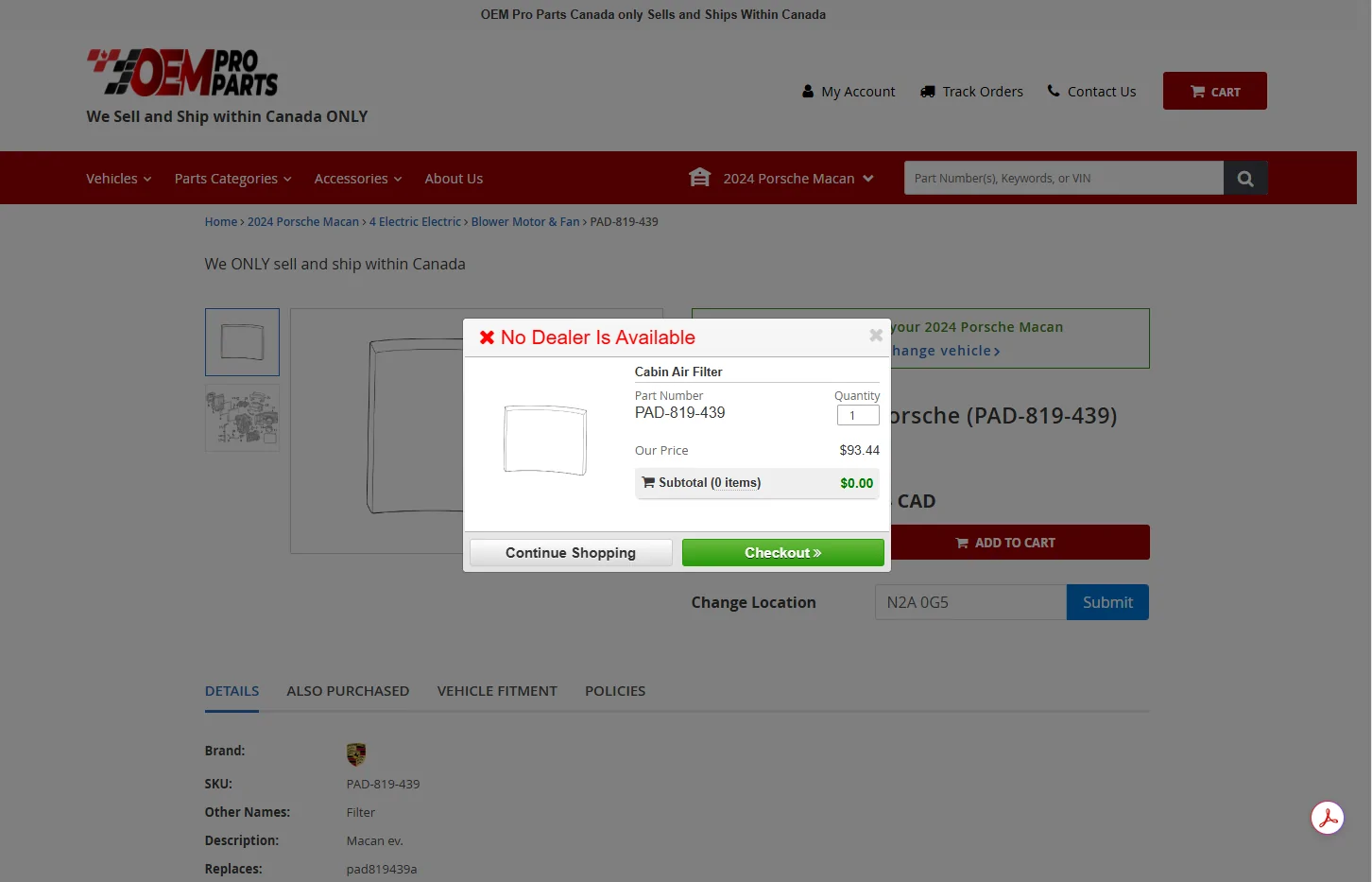Click the garage icon beside vehicle name
This screenshot has height=882, width=1372.
[699, 178]
